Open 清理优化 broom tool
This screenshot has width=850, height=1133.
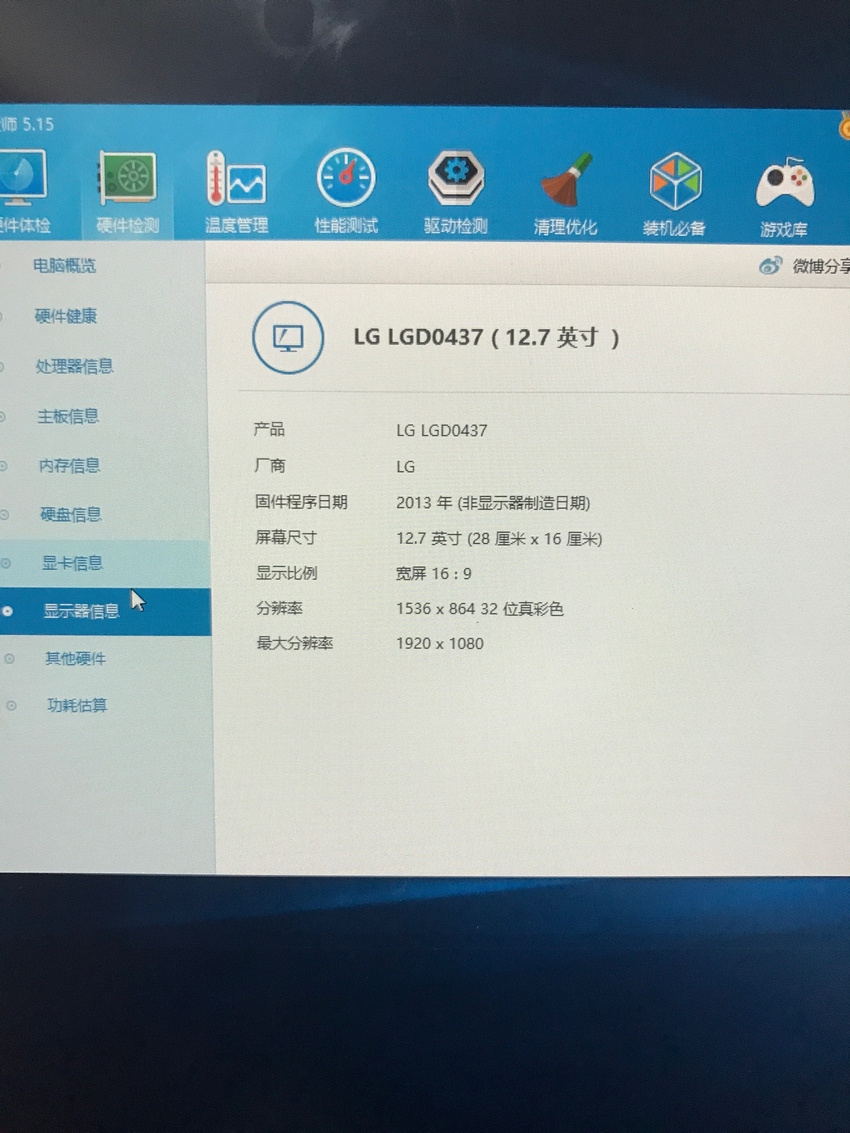click(565, 194)
